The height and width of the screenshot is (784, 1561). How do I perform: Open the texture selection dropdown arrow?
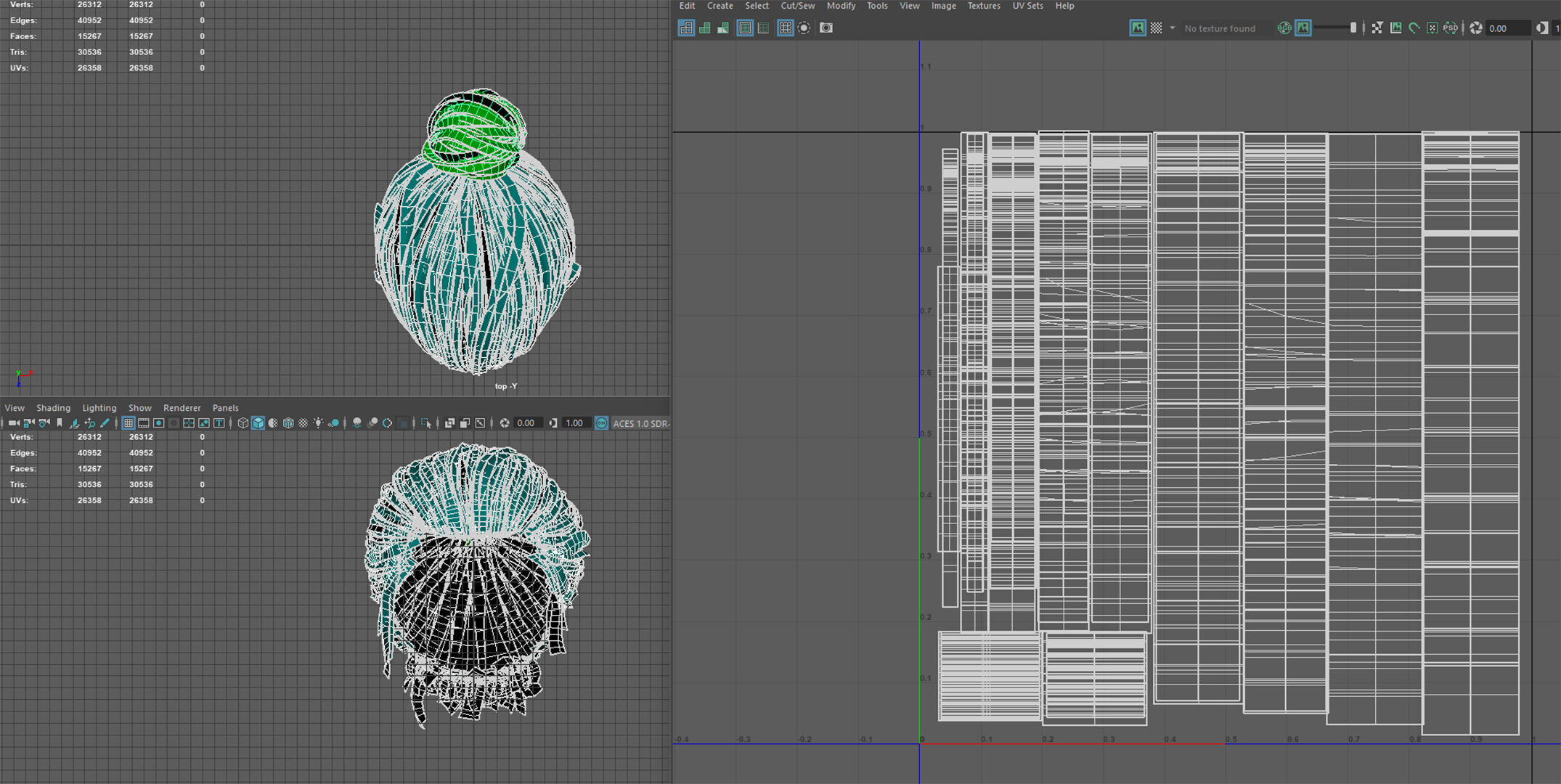1172,28
